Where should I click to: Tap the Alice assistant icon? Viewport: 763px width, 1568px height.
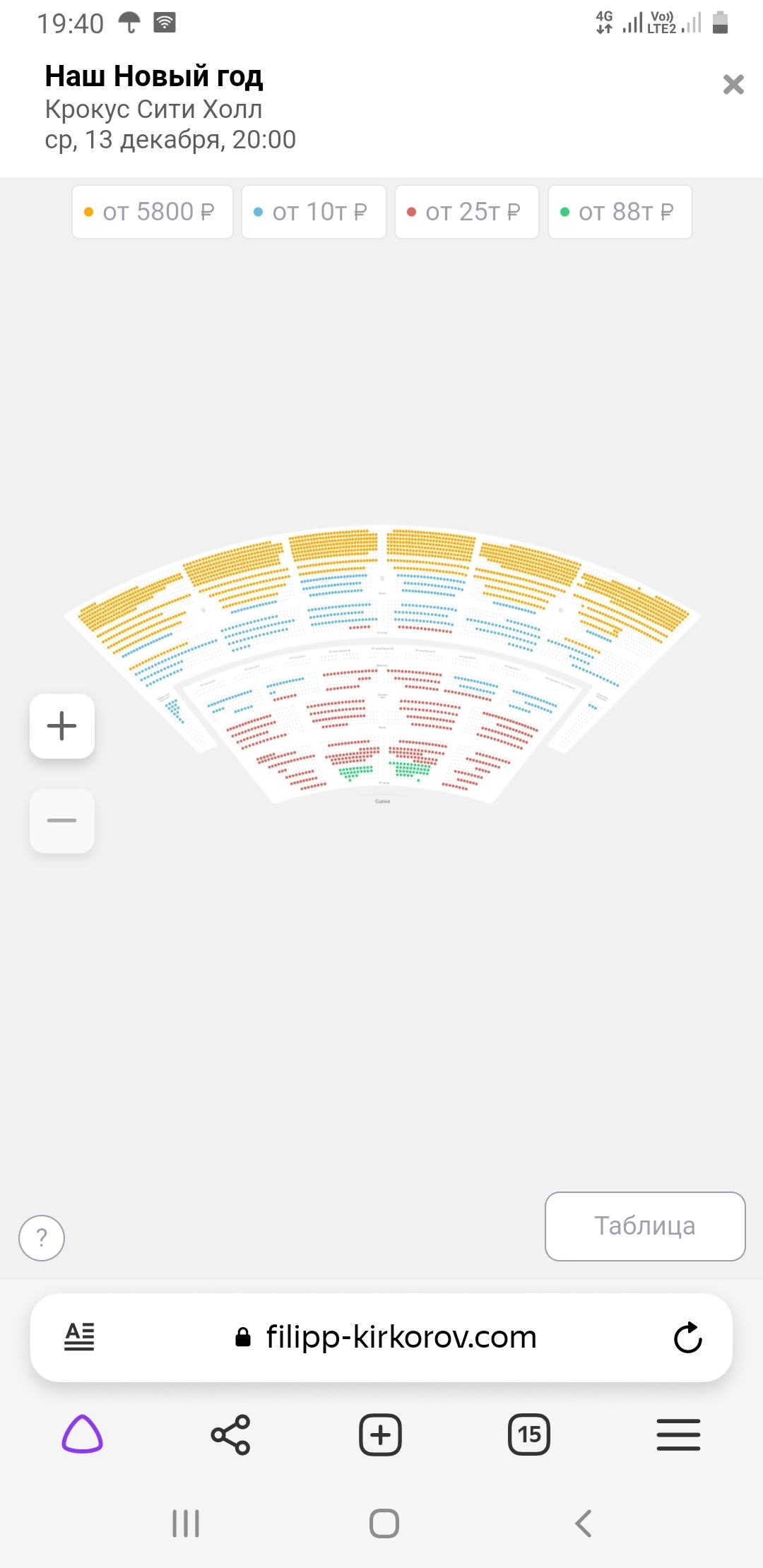coord(83,1435)
